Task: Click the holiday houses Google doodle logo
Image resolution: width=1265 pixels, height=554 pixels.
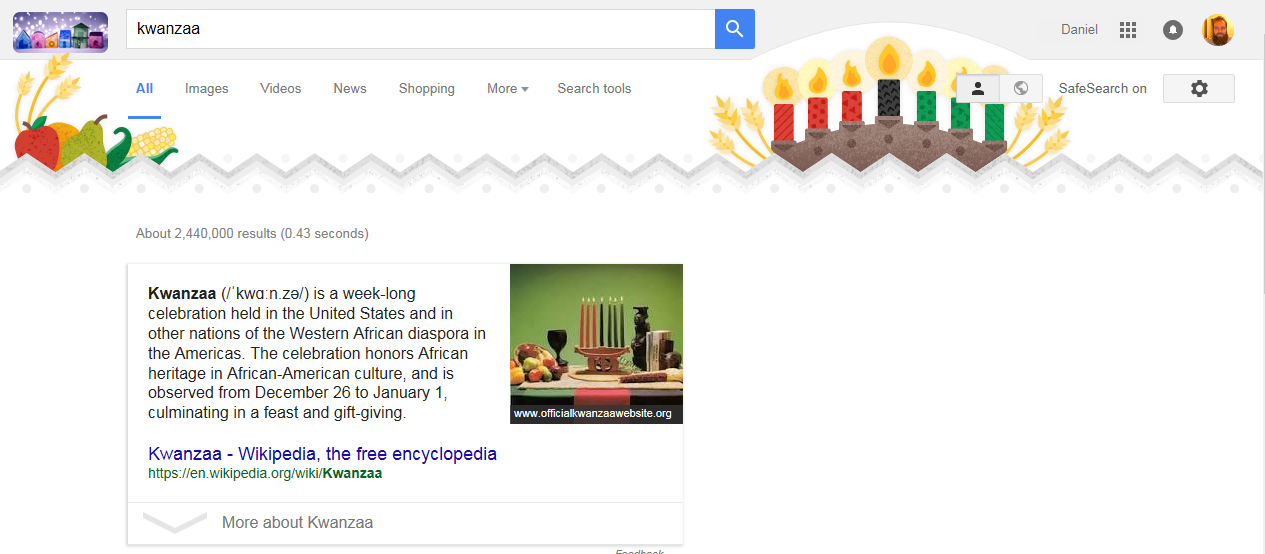Action: click(x=60, y=32)
